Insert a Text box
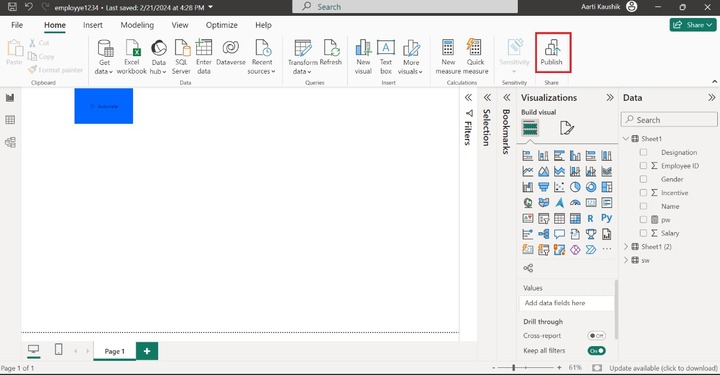Image resolution: width=720 pixels, height=375 pixels. click(x=386, y=57)
